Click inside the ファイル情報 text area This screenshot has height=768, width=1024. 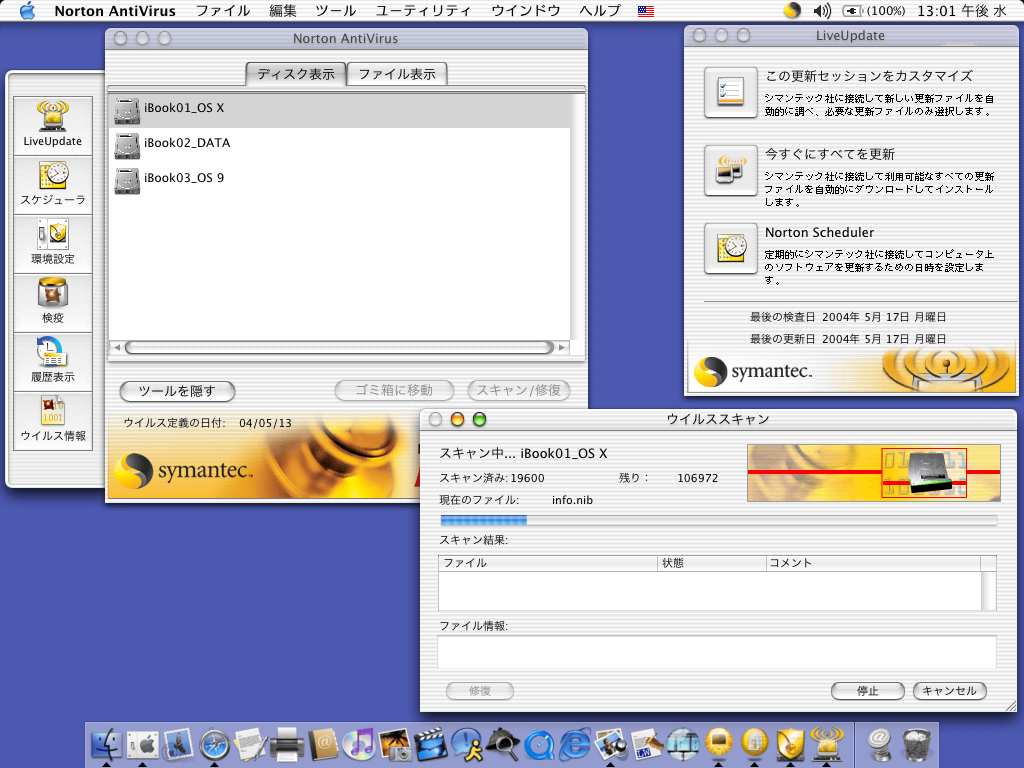[717, 652]
